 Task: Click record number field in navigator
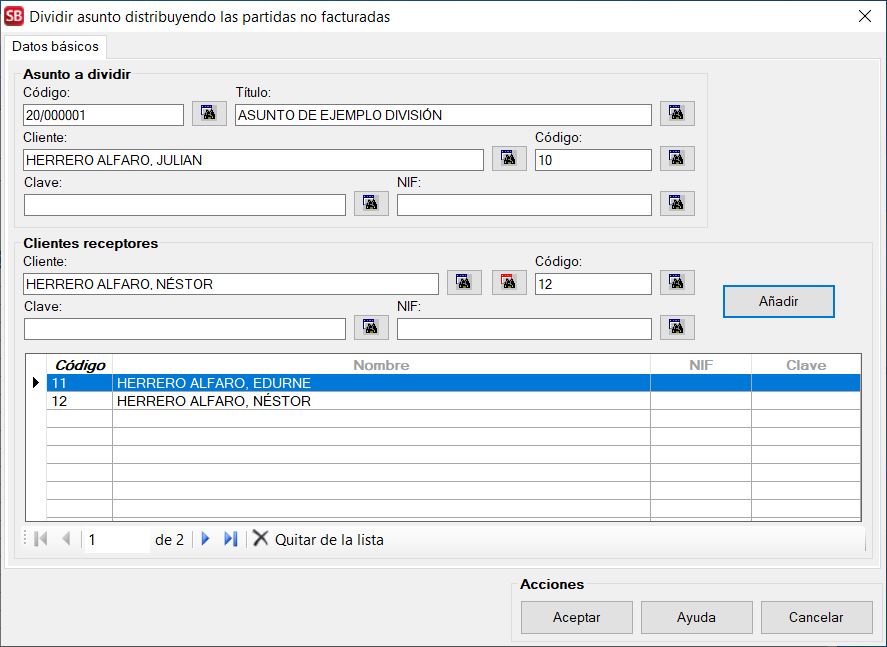[116, 540]
